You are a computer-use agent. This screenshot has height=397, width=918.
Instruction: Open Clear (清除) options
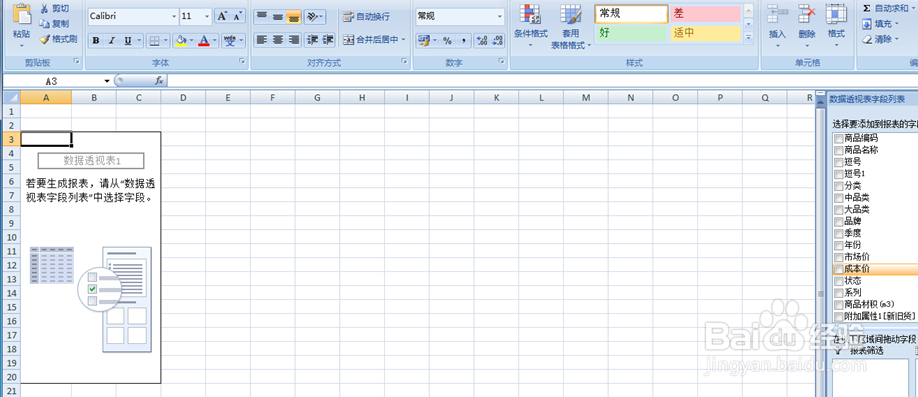tap(881, 39)
